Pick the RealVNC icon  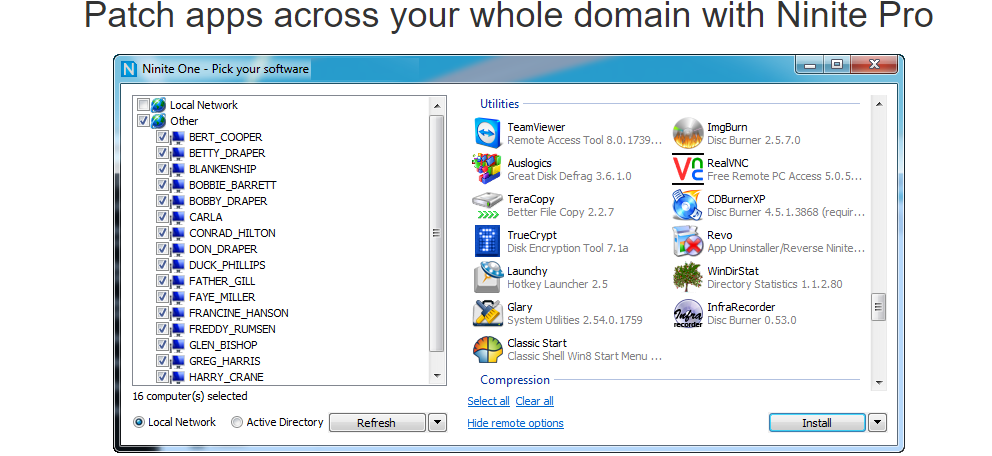[688, 169]
